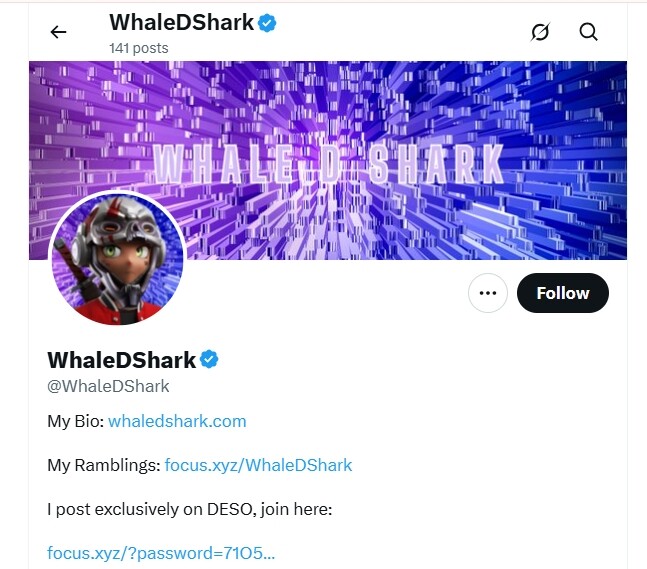Click verified badge beside header title
Screen dimensions: 647x569
click(268, 23)
